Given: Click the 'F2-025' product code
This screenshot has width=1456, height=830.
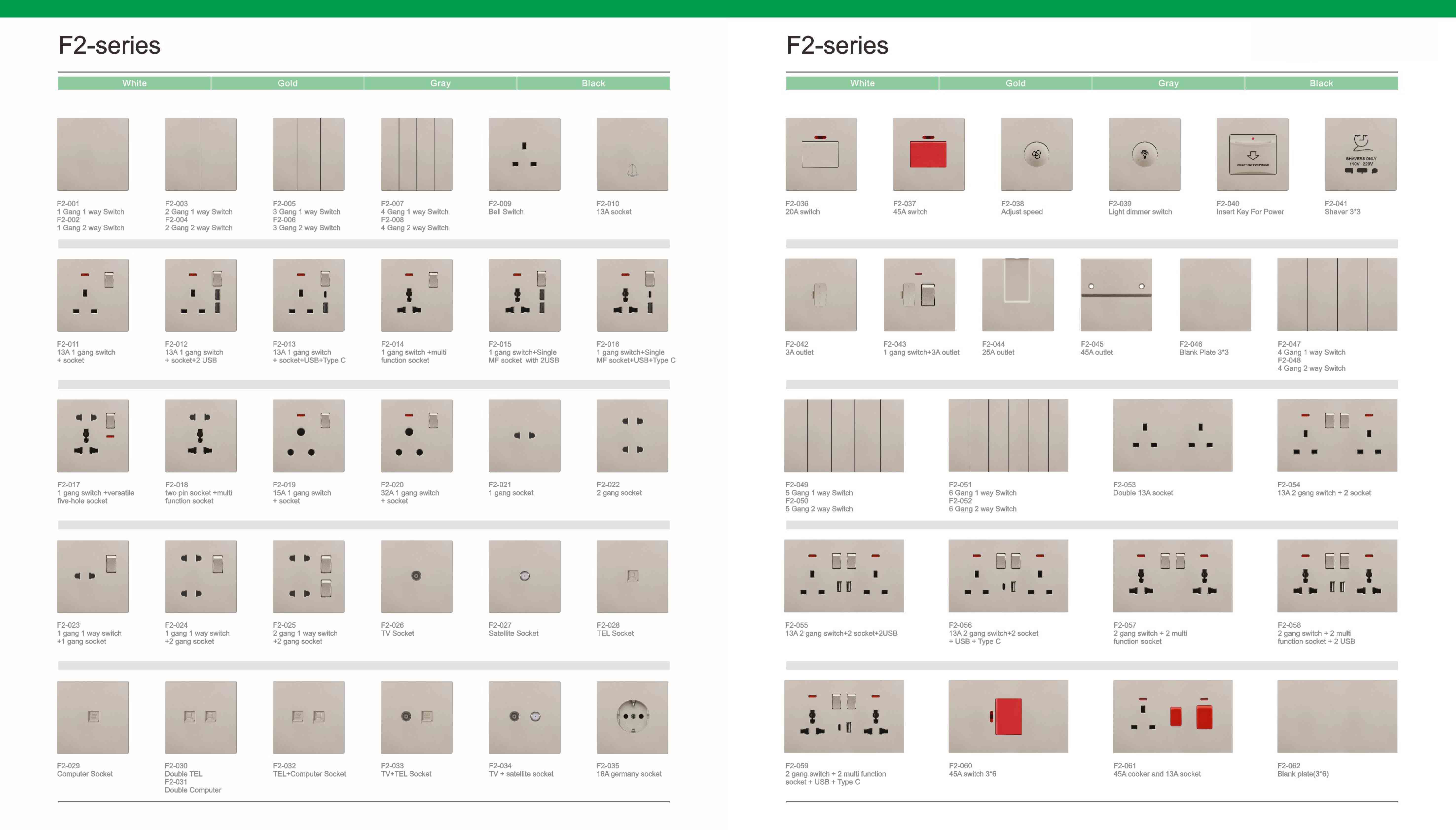Looking at the screenshot, I should (x=284, y=625).
